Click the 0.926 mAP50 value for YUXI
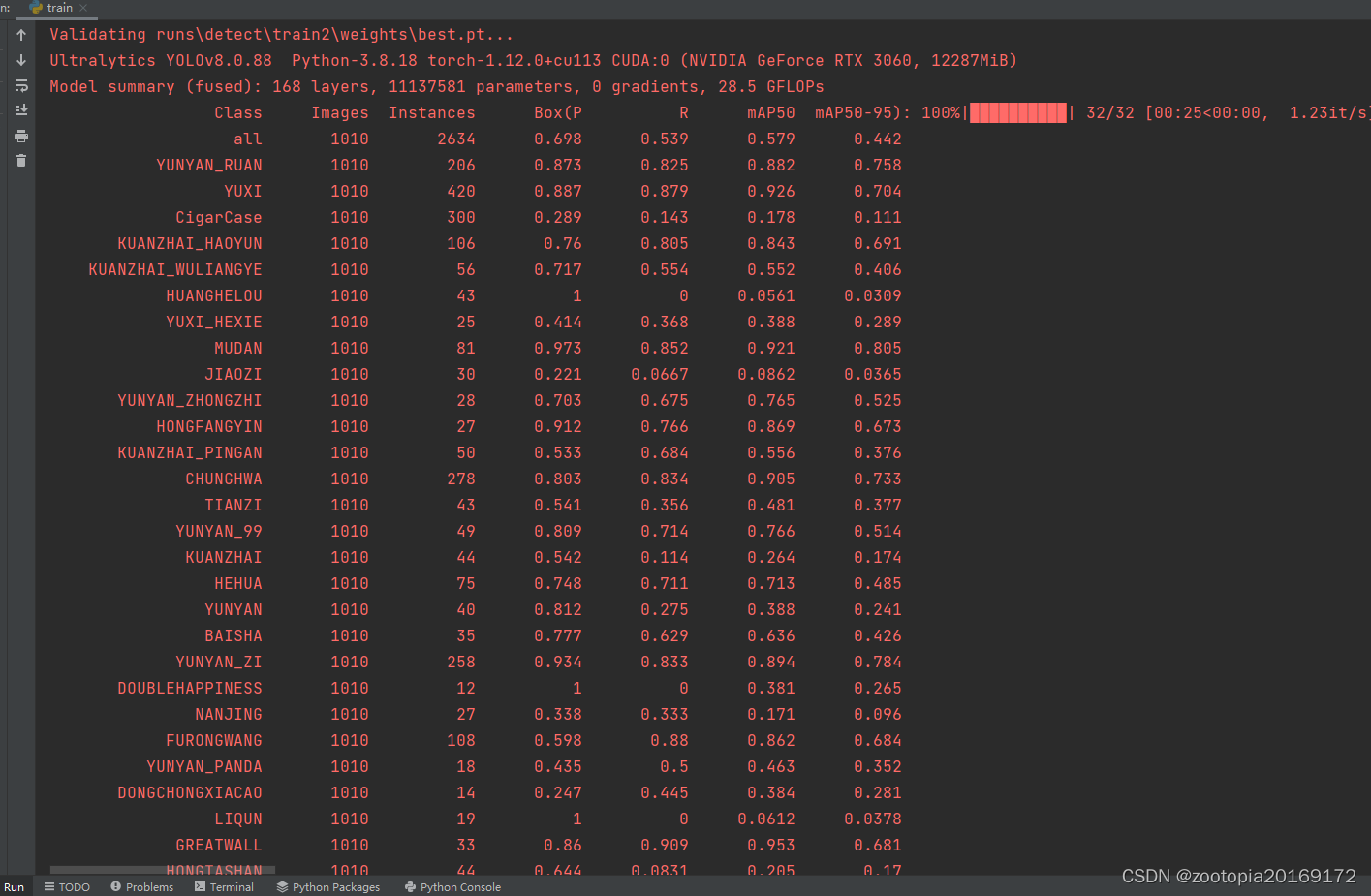 pos(771,192)
